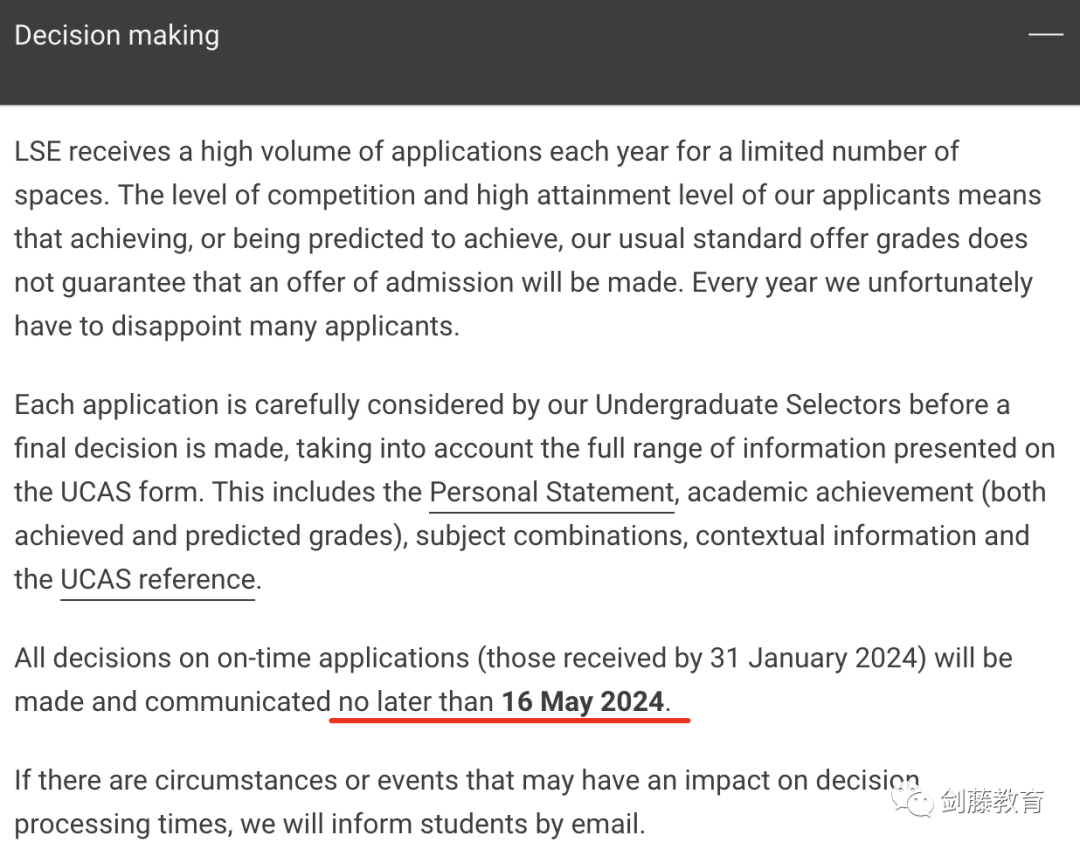Click the paragraph beginning LSE receives

click(530, 239)
